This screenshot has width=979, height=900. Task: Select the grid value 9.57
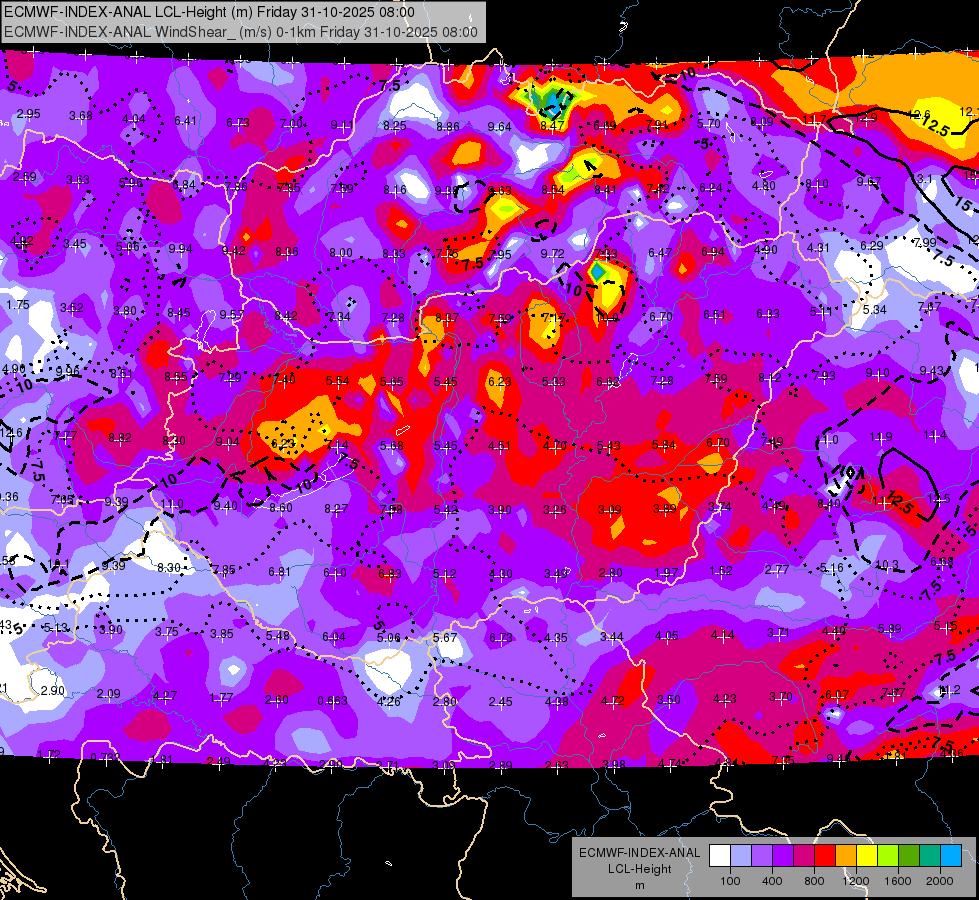pyautogui.click(x=232, y=314)
